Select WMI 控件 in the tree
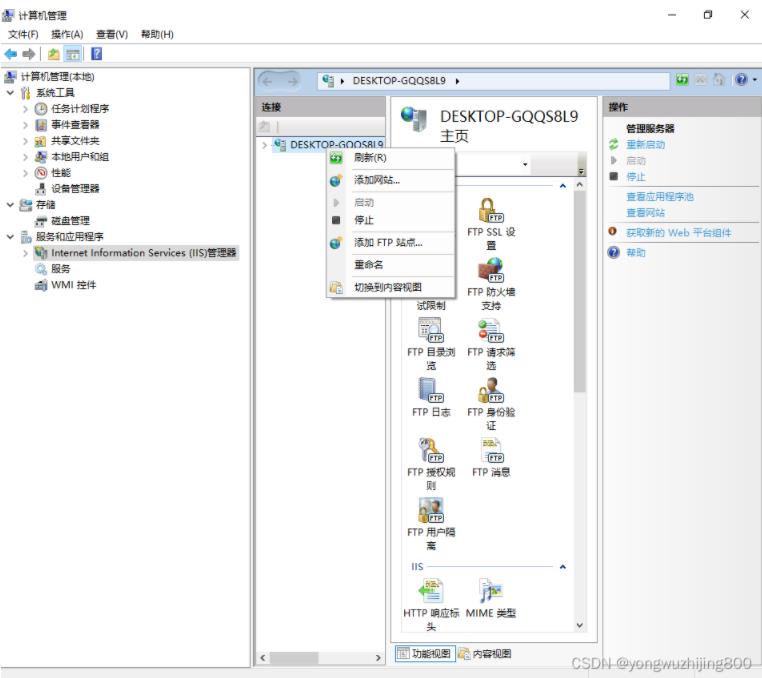Viewport: 762px width, 678px height. coord(73,285)
